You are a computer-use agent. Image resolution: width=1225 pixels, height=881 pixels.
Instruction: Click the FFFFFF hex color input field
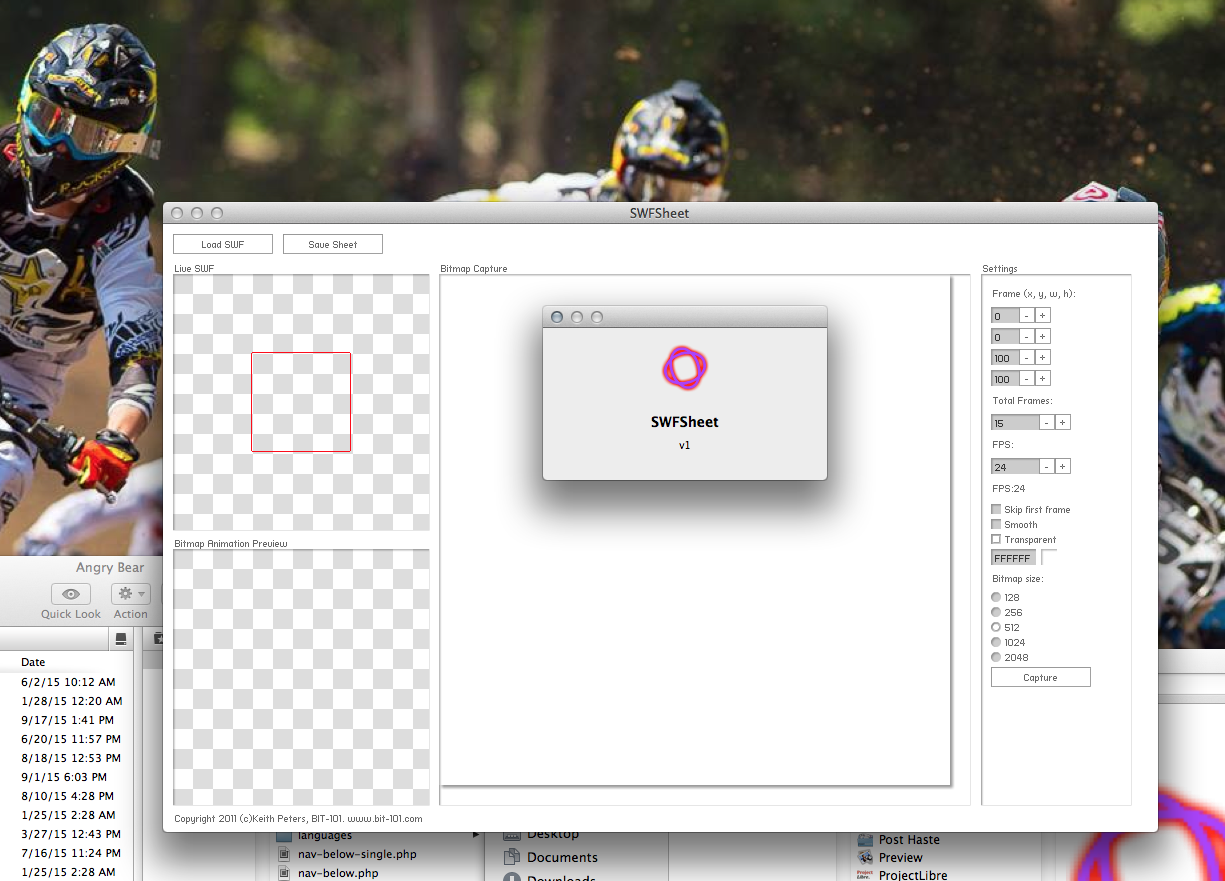[1012, 558]
